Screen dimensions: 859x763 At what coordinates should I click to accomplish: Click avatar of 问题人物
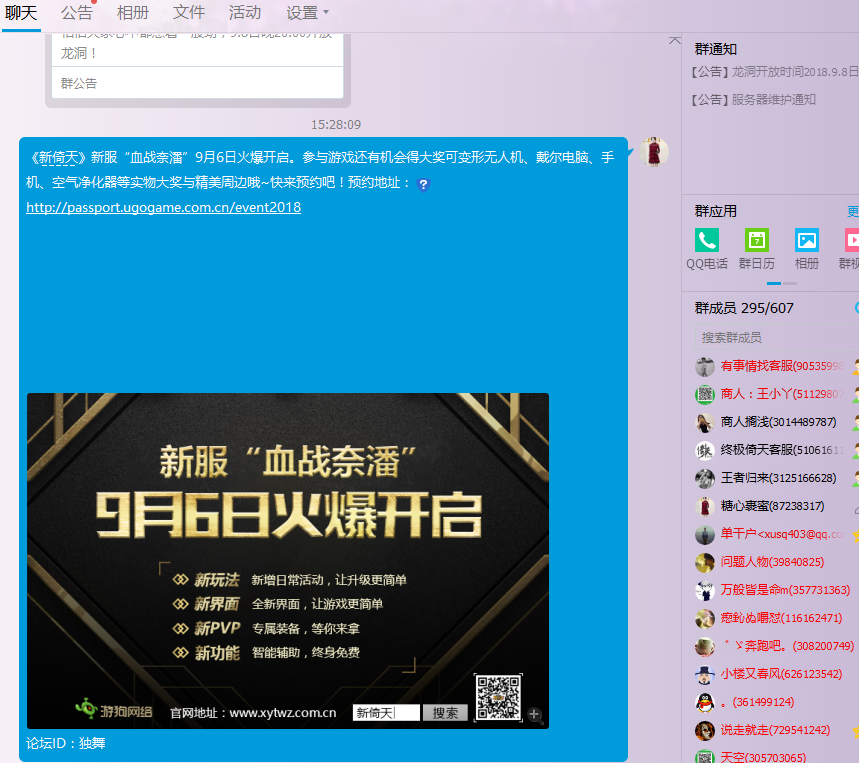(705, 563)
